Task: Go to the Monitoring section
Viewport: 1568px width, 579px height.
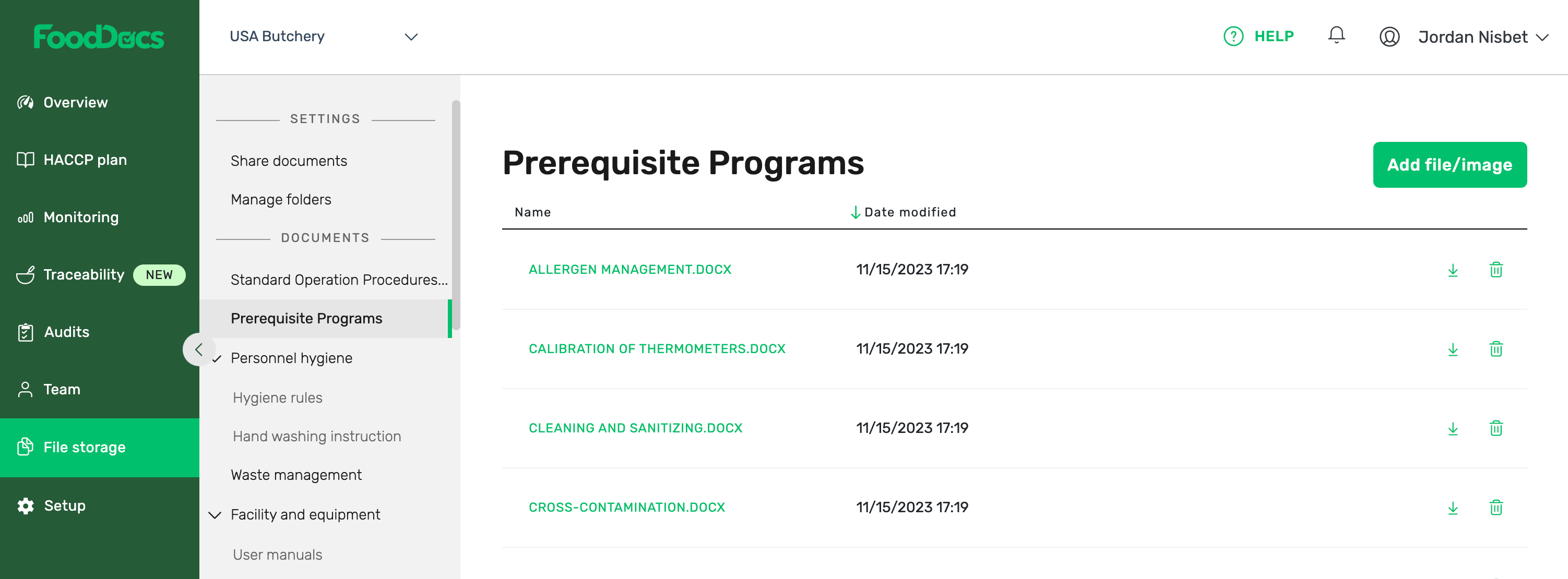Action: pos(81,217)
